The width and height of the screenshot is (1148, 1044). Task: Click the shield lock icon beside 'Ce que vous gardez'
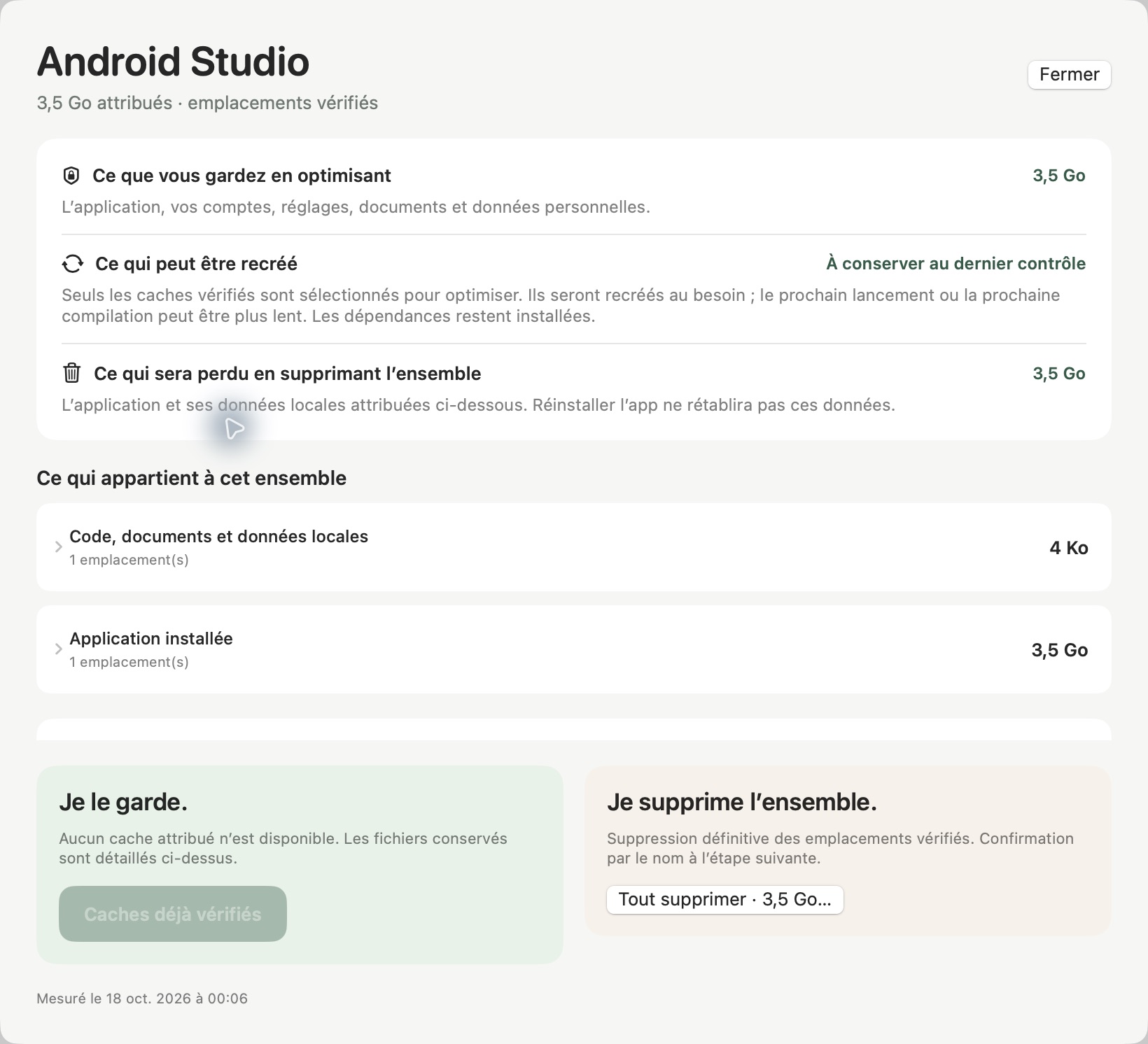71,176
